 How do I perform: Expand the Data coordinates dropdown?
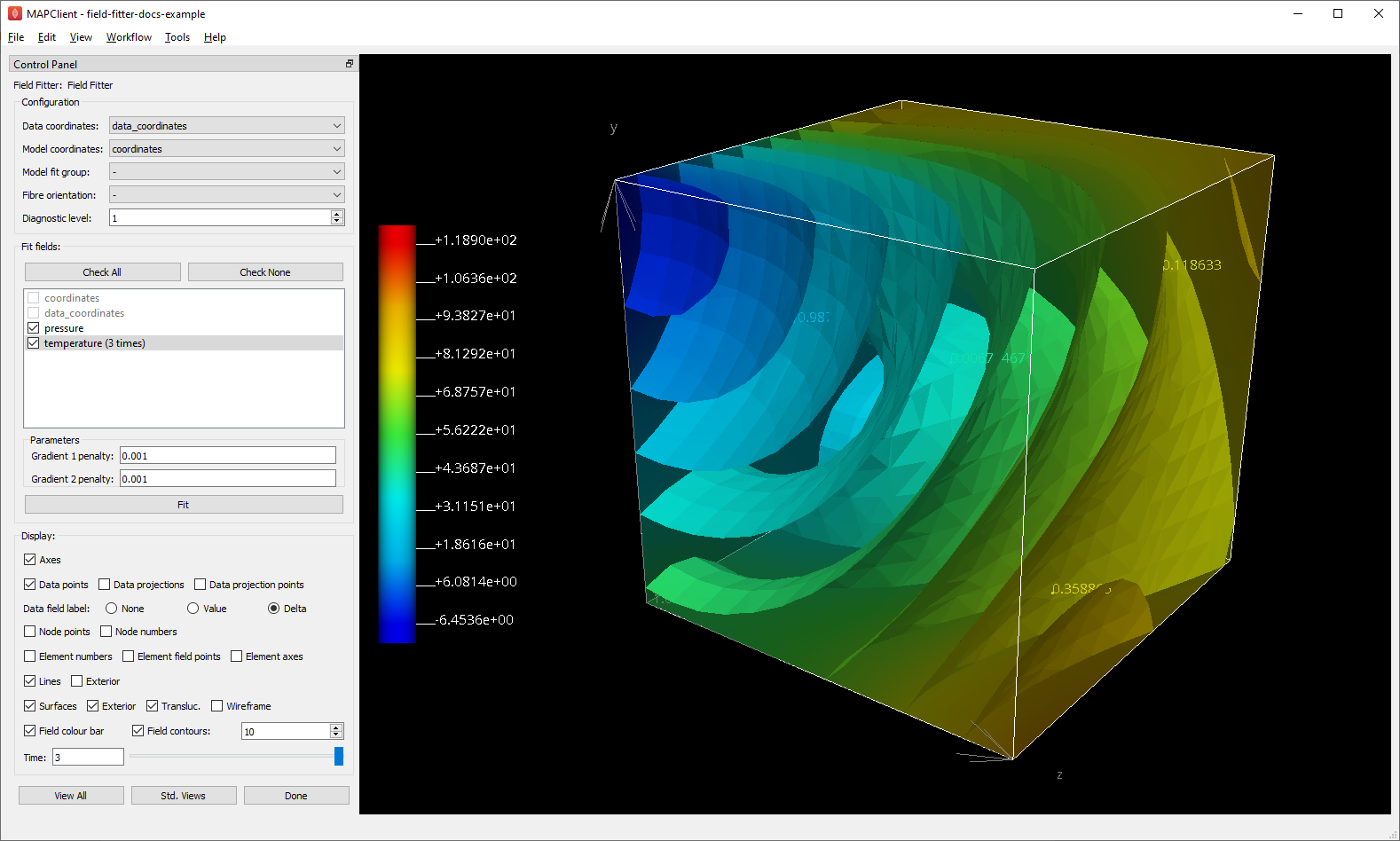point(226,126)
